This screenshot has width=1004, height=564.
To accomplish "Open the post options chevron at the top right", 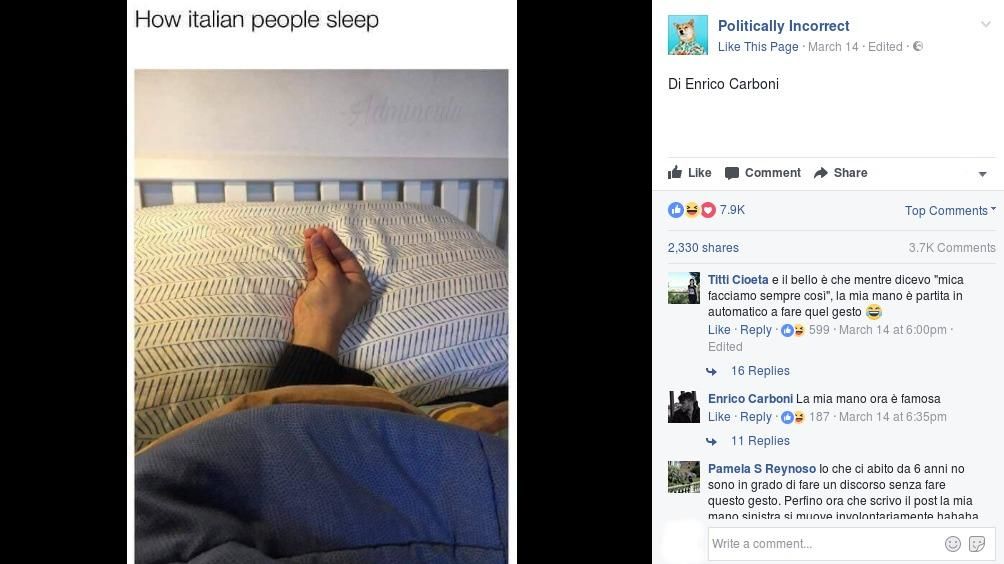I will [985, 24].
